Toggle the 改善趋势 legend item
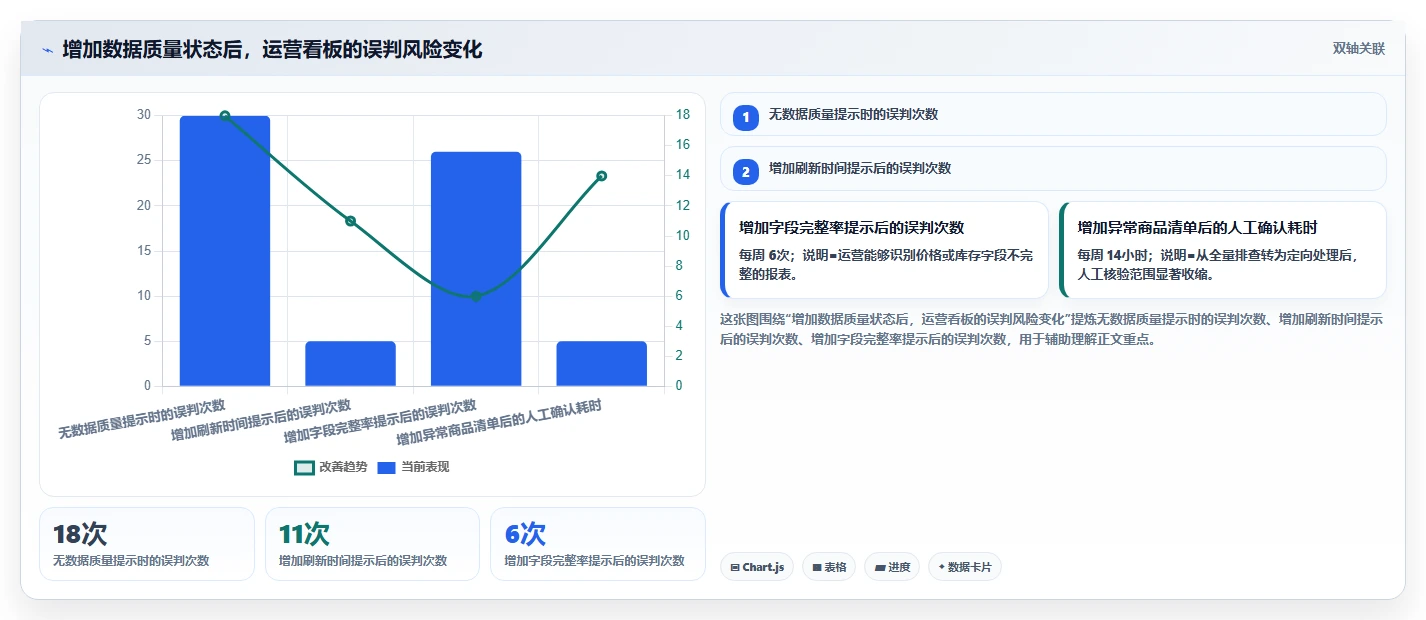 [331, 467]
